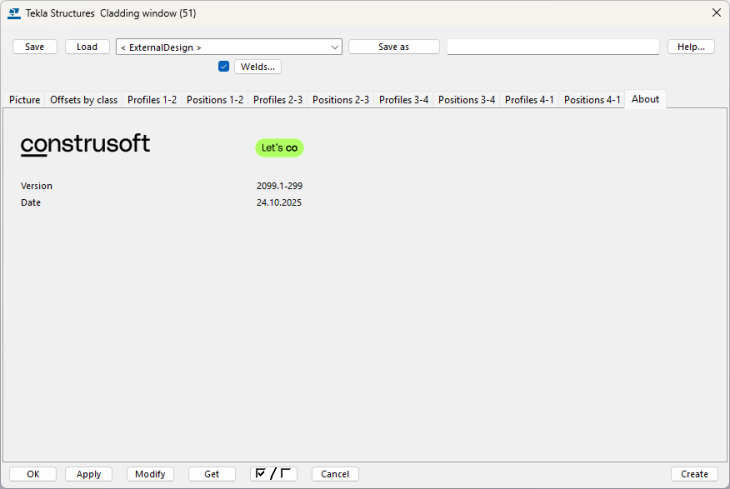Open the Offsets by class tab
The height and width of the screenshot is (489, 730).
(x=84, y=100)
